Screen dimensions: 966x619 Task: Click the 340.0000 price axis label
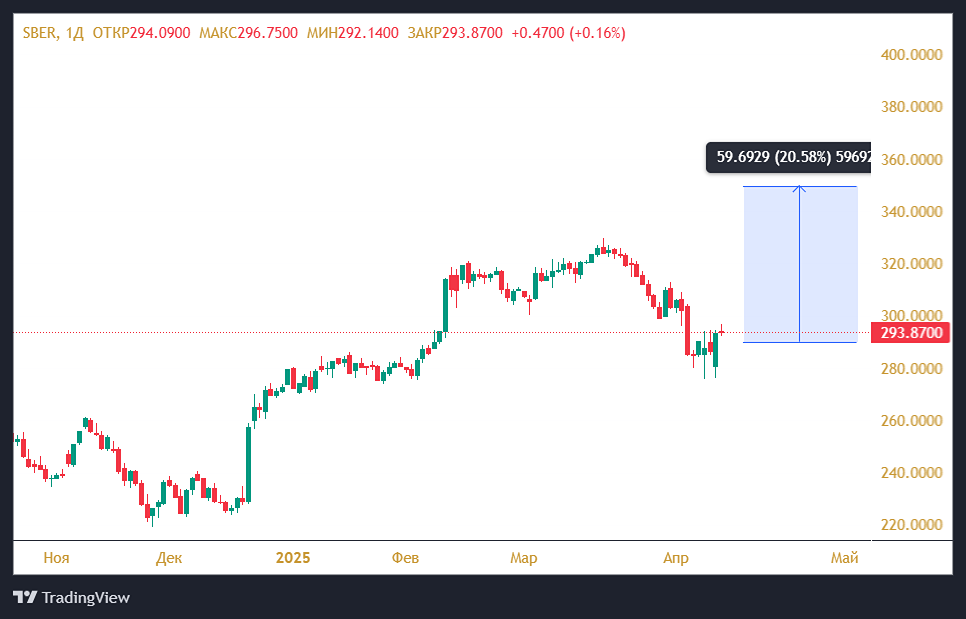click(911, 212)
